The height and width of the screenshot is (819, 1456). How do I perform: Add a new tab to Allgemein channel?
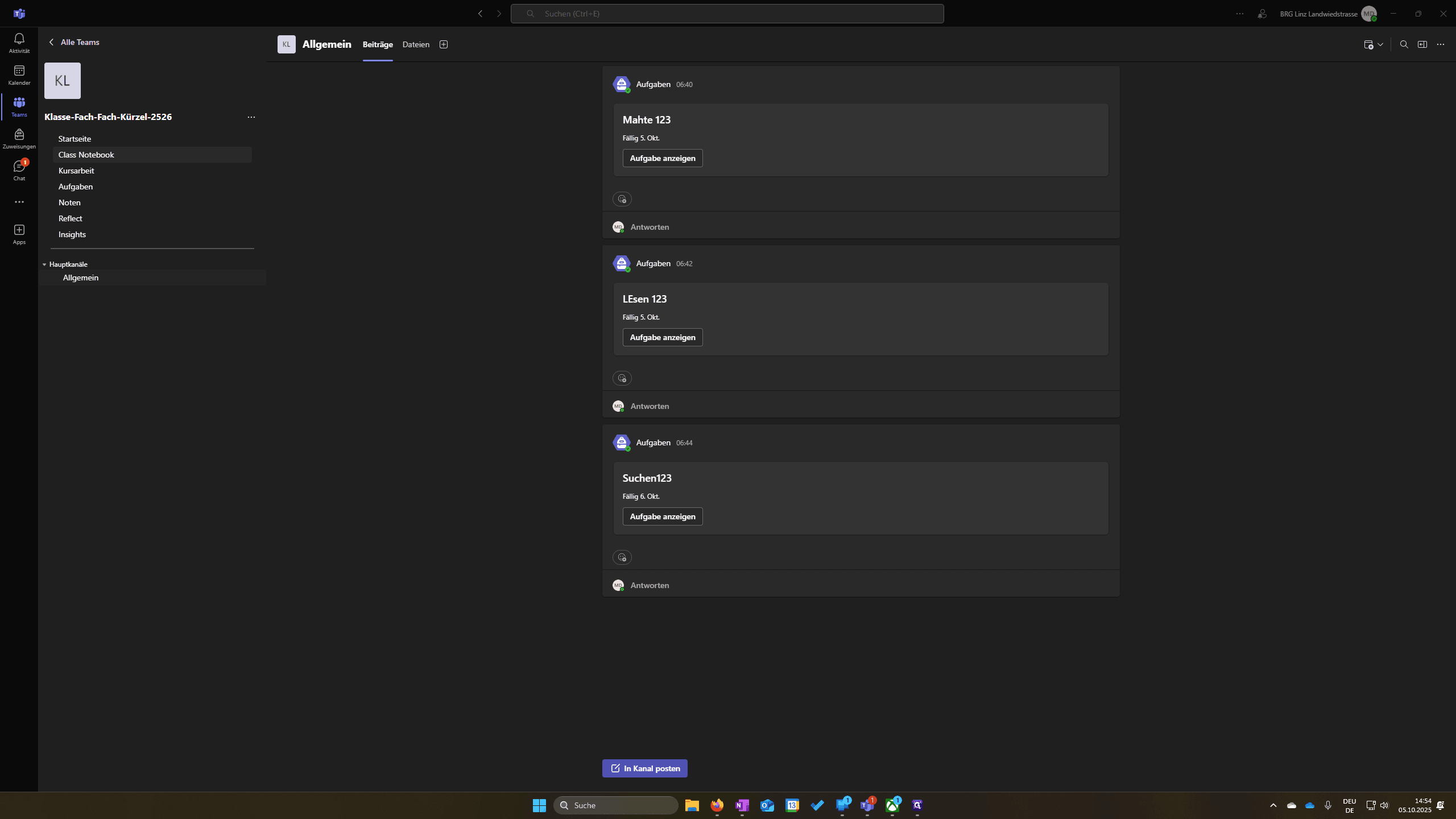[444, 44]
